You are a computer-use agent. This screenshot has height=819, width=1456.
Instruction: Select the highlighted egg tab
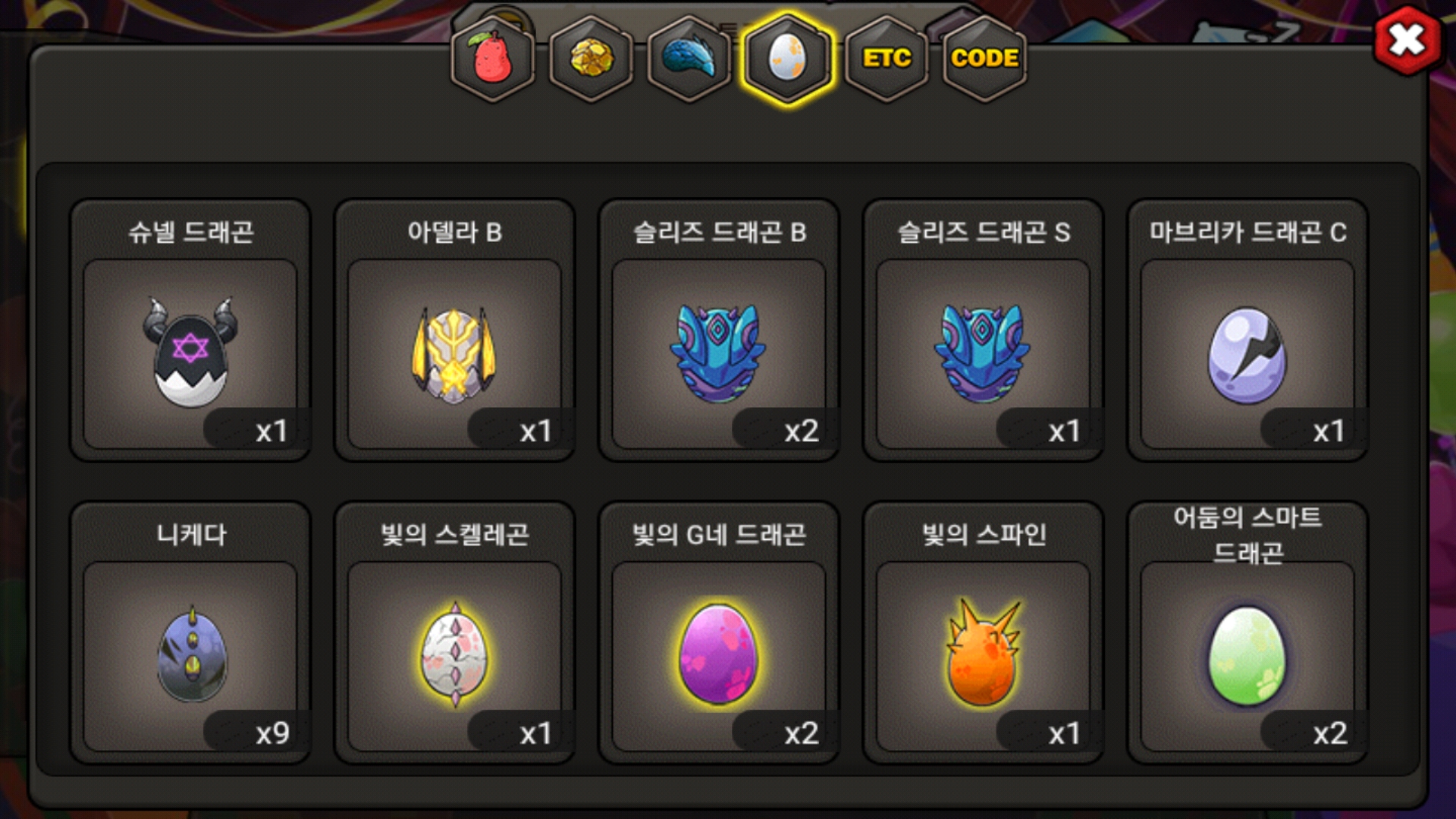[x=788, y=58]
